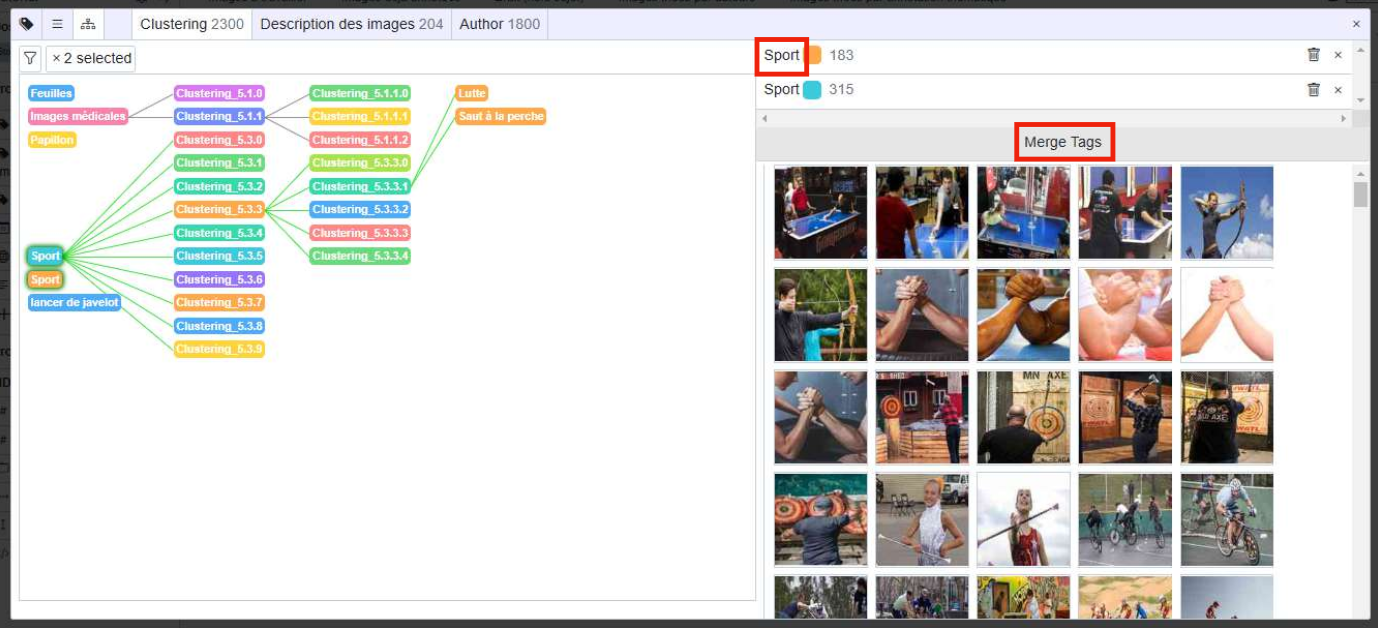Open the MN AXE target thumbnail
Viewport: 1378px width, 628px height.
(1023, 417)
